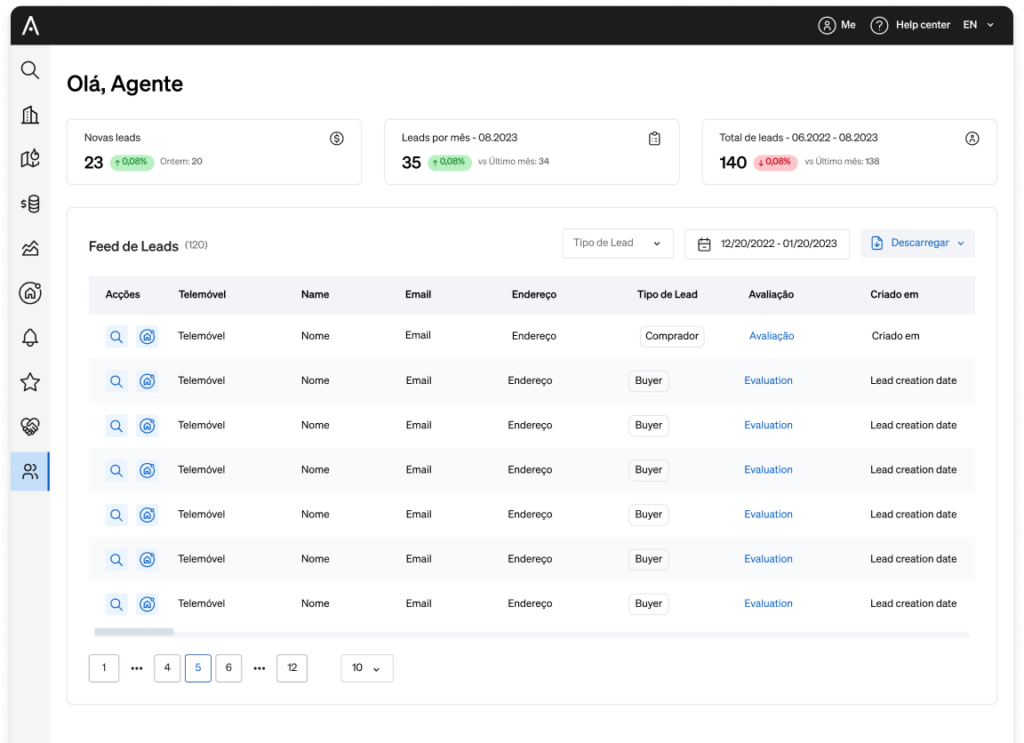The height and width of the screenshot is (743, 1024).
Task: Click the horizontal table scrollbar thumb
Action: (x=134, y=632)
